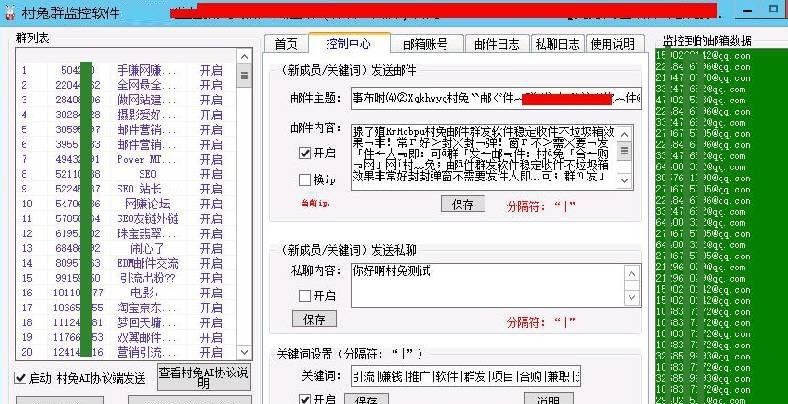Select group row 4 摄影爱好...
This screenshot has width=788, height=404.
pos(127,115)
